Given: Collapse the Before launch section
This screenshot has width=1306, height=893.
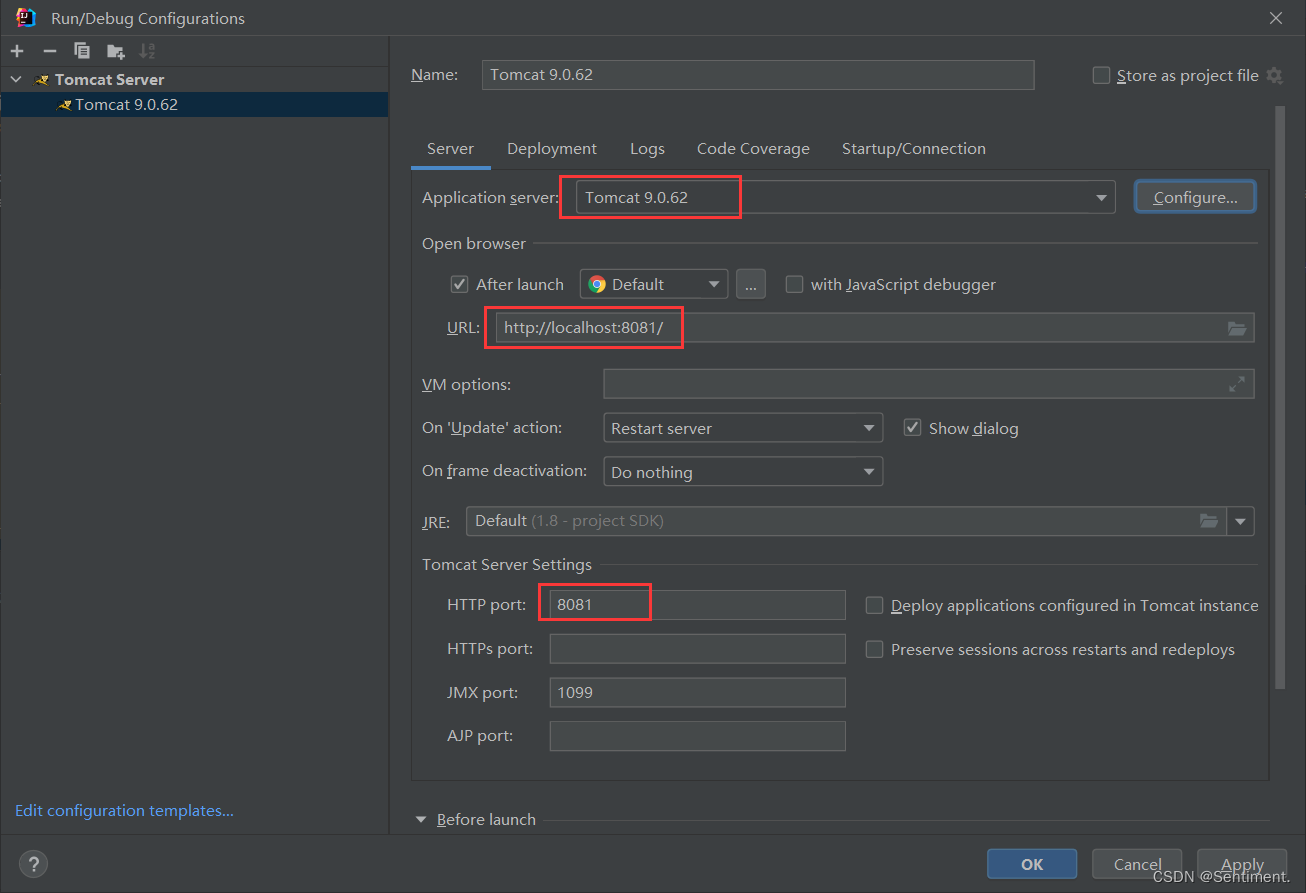Looking at the screenshot, I should (422, 820).
